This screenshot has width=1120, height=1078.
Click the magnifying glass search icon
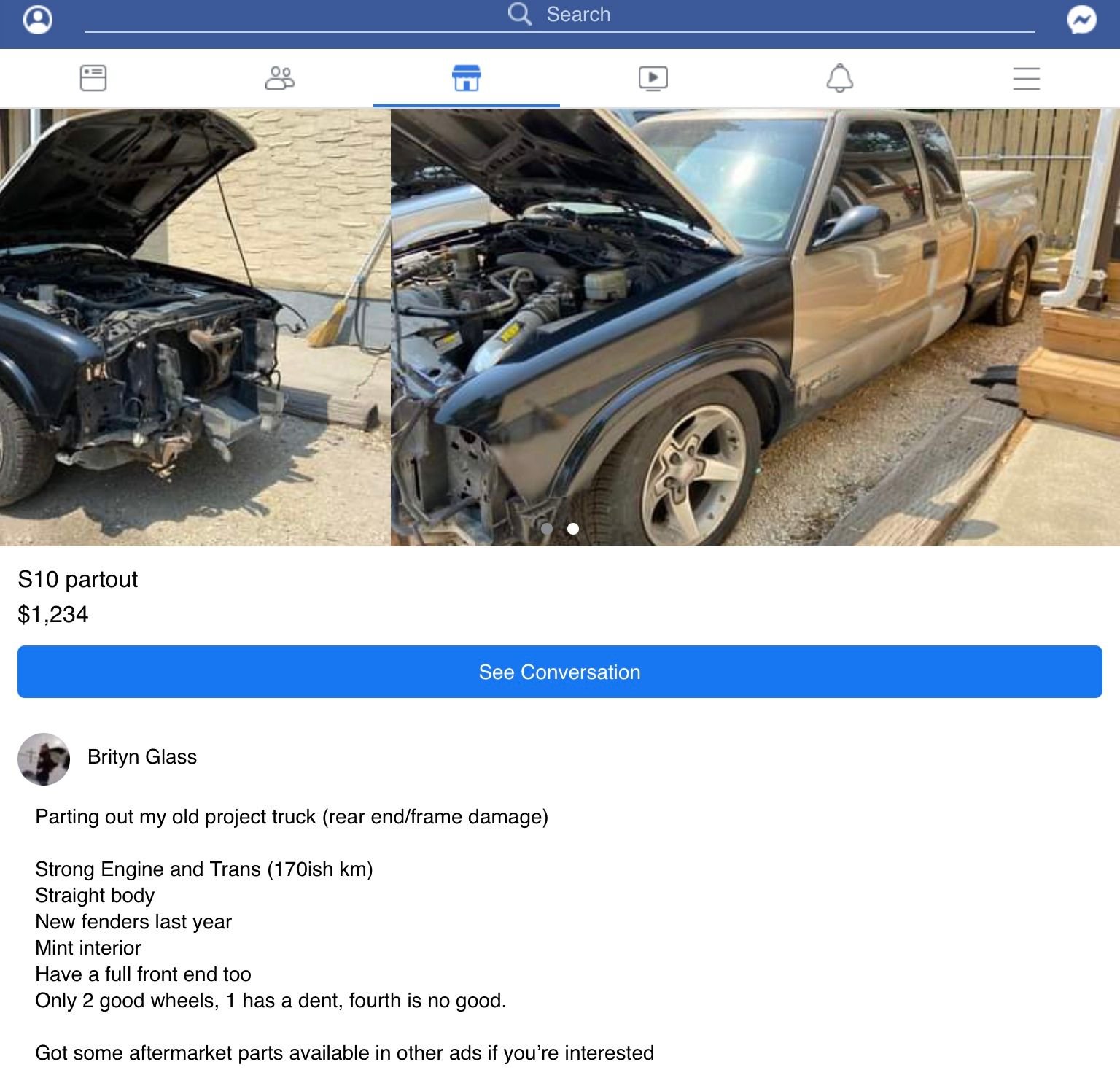coord(520,14)
